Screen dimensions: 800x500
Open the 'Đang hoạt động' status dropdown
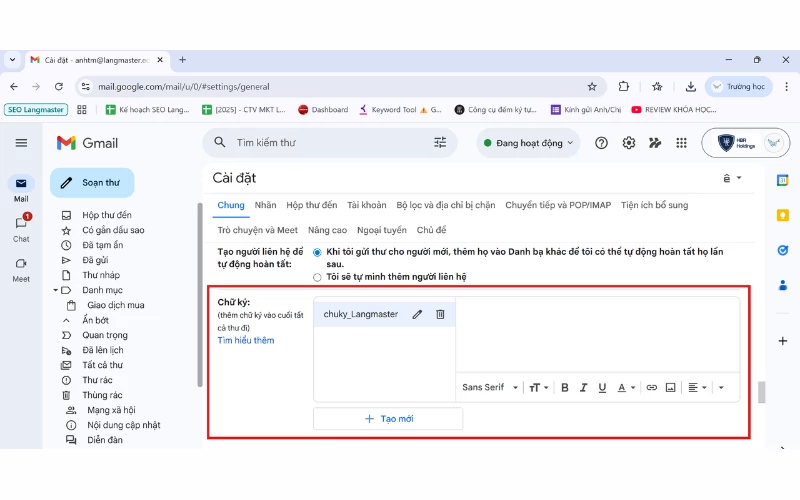pyautogui.click(x=529, y=143)
